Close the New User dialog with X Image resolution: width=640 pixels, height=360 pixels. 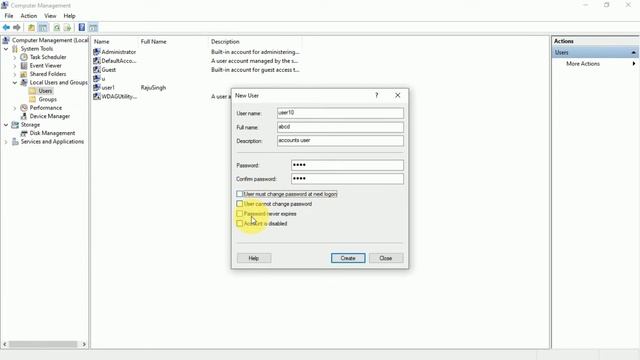(398, 95)
